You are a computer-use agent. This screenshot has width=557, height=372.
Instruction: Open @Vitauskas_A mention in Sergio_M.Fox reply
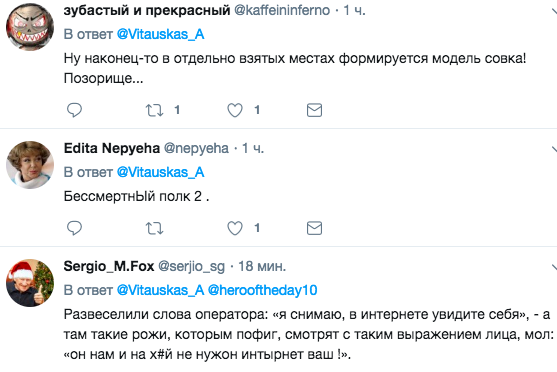(x=161, y=290)
